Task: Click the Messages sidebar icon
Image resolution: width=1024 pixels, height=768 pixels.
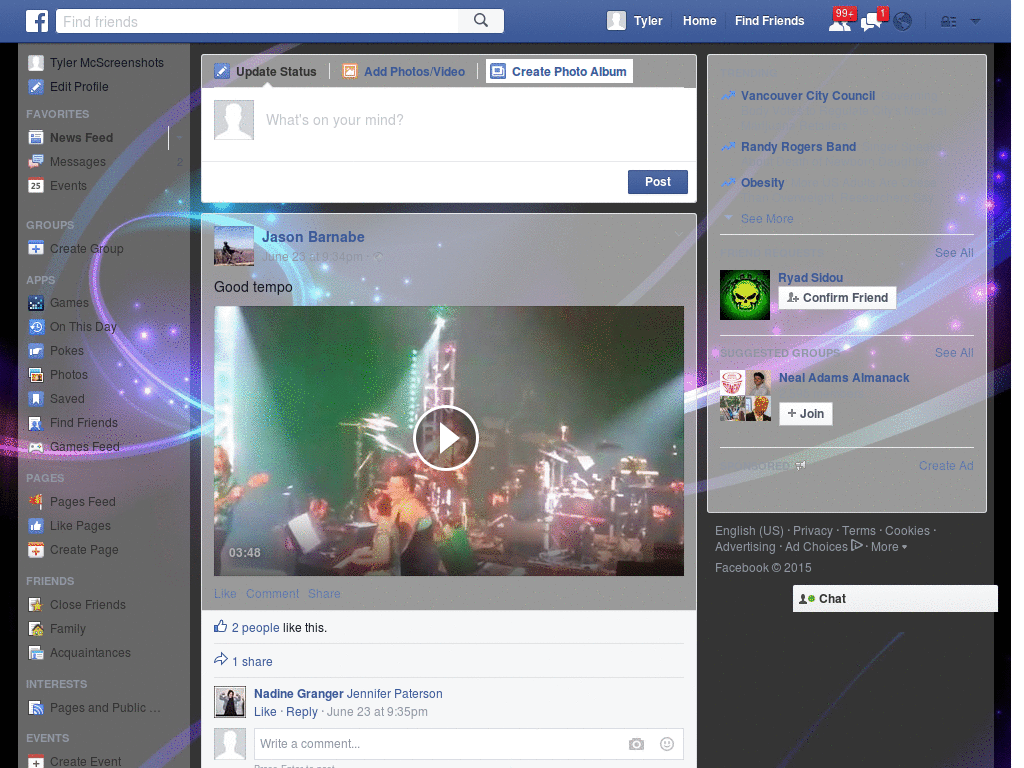Action: (x=36, y=161)
